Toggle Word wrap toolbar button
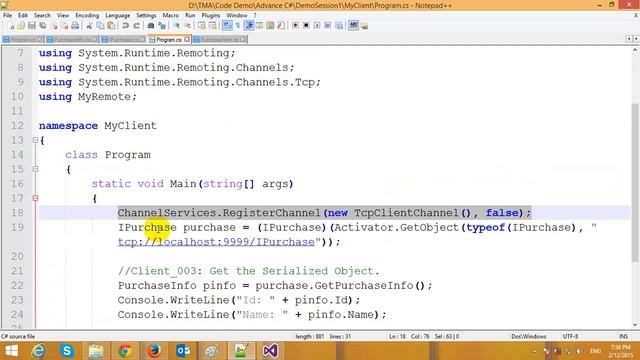Screen dimensions: 640x360 [x=227, y=26]
